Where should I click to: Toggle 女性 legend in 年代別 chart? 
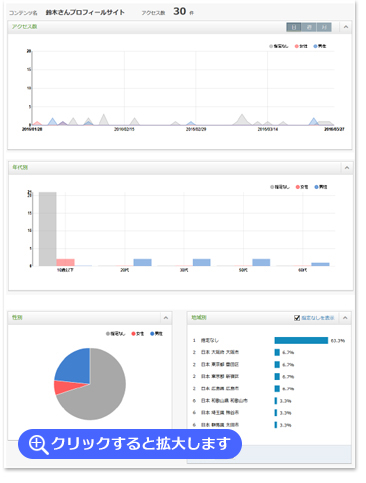click(302, 187)
